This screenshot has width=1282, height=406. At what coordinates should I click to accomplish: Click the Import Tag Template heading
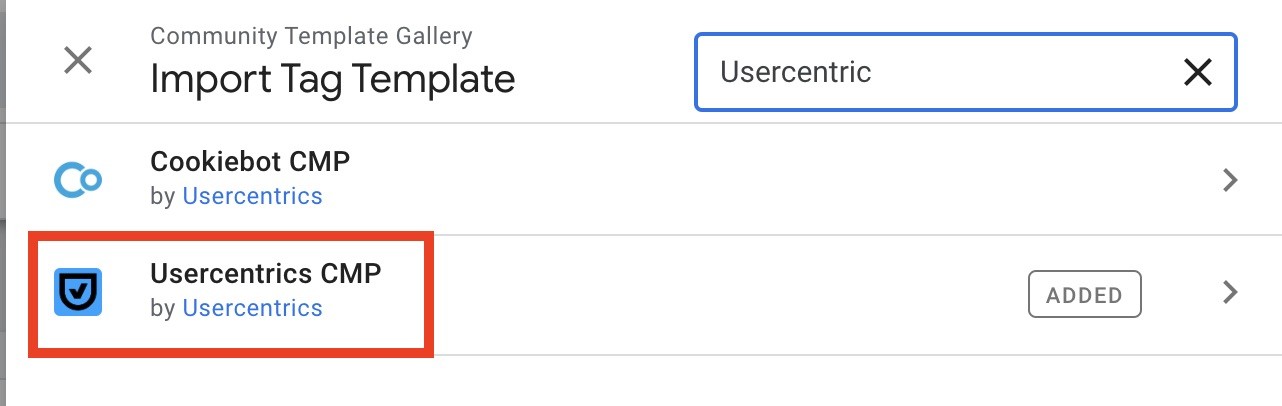click(333, 79)
